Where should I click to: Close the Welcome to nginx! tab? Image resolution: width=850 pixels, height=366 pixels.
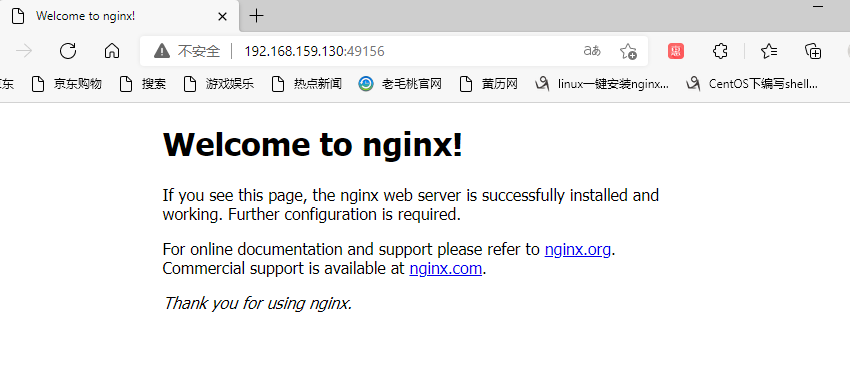[222, 16]
